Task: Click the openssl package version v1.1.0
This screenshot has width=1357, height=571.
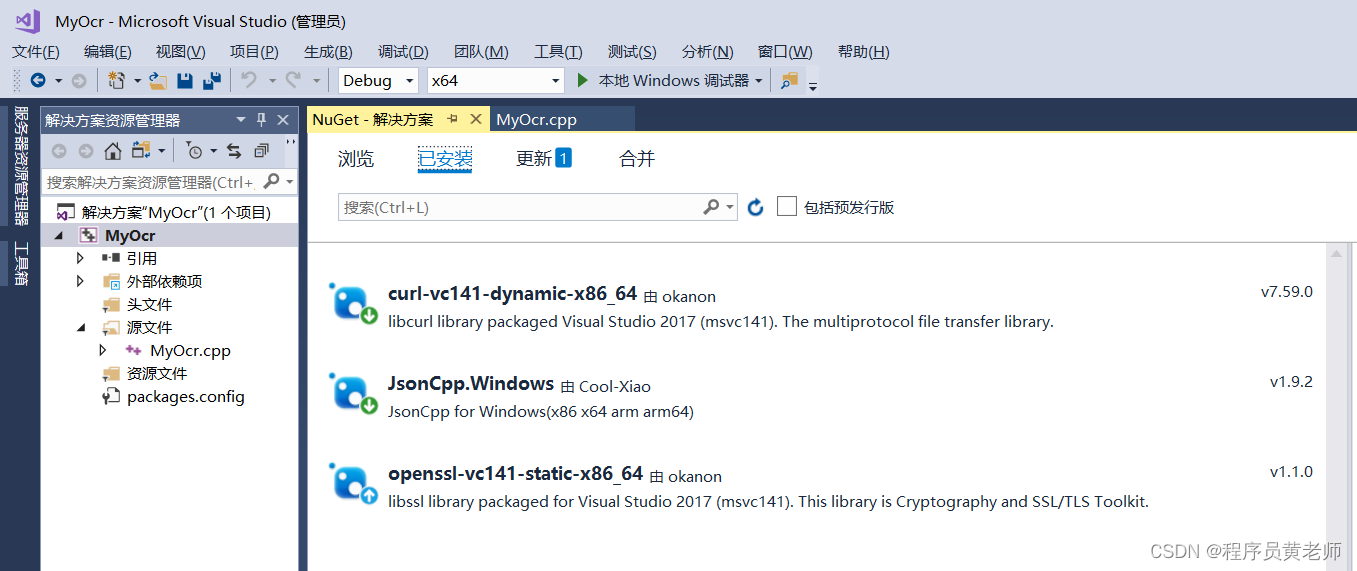Action: [1291, 471]
